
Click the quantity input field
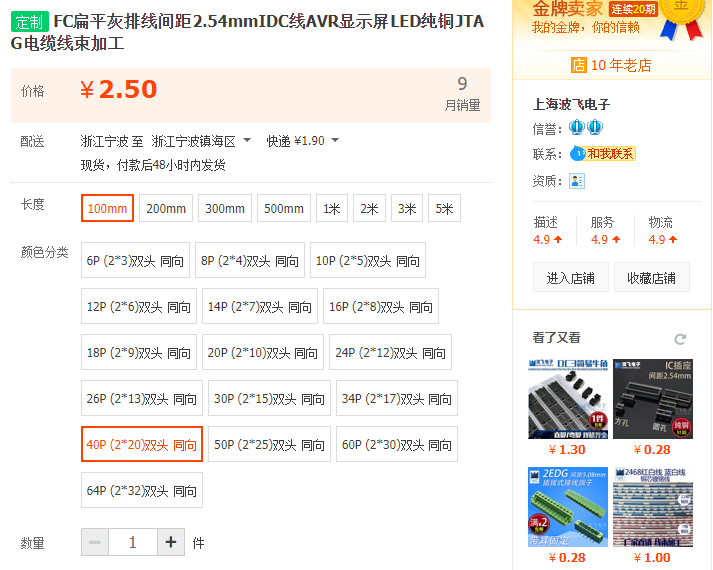[x=133, y=542]
